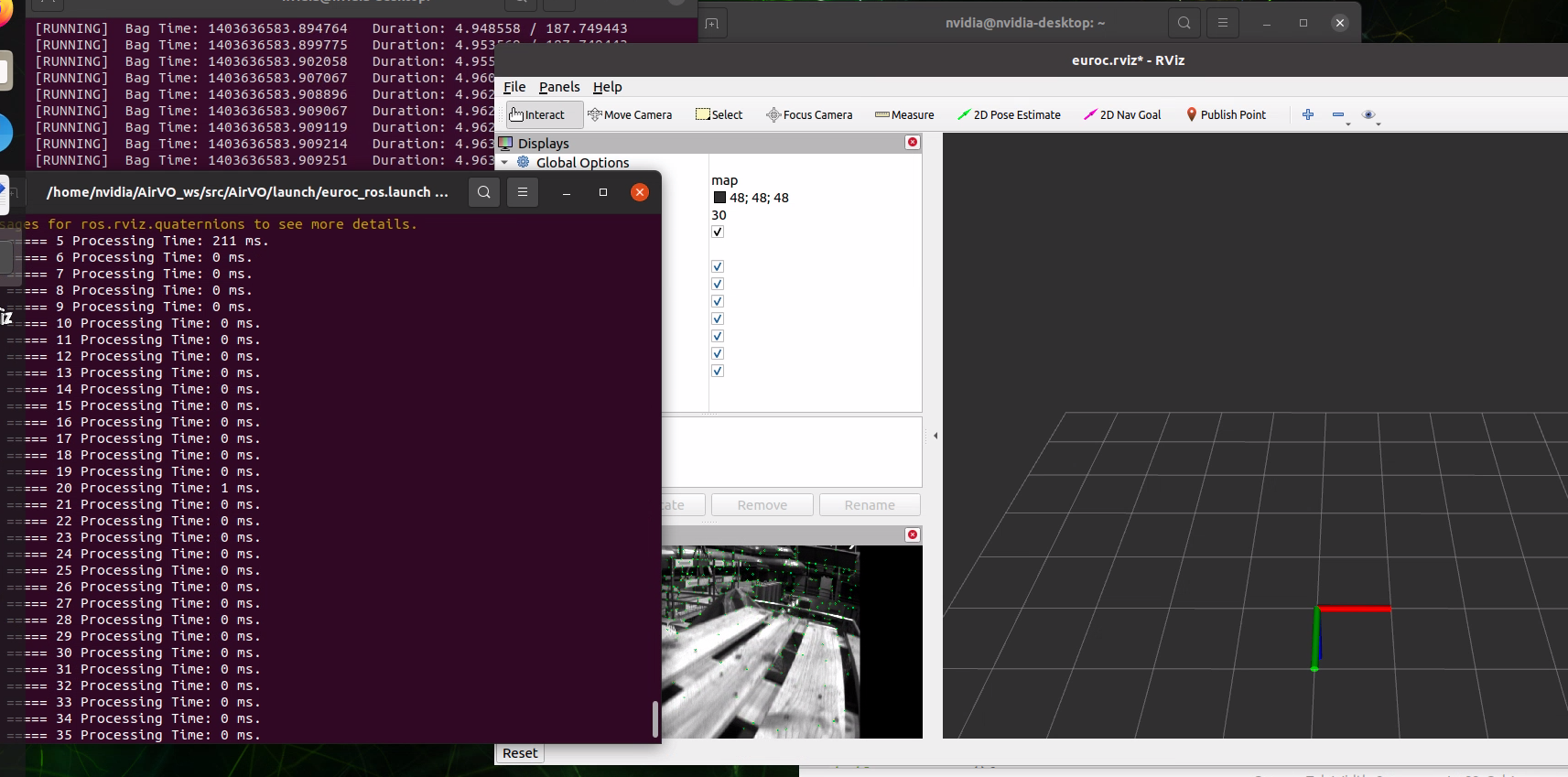Click the minus remove-tool icon
The height and width of the screenshot is (777, 1568).
coord(1337,114)
